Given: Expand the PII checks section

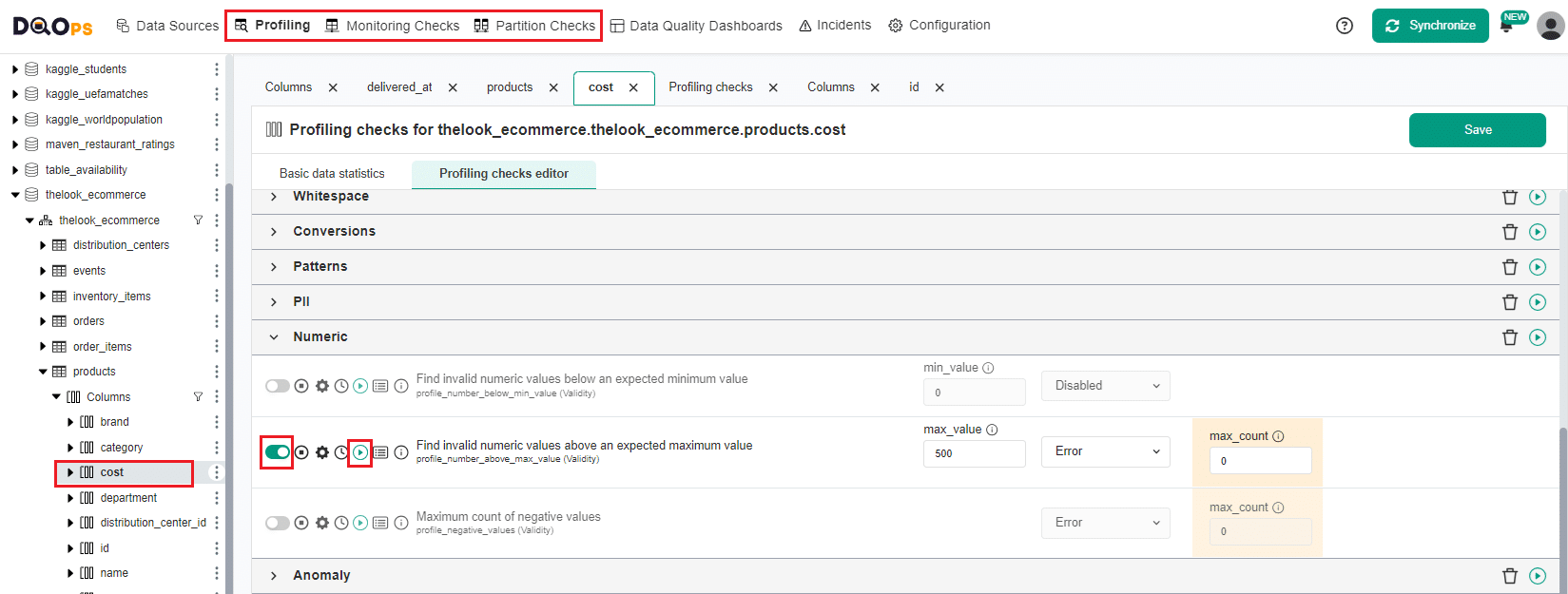Looking at the screenshot, I should click(x=274, y=302).
